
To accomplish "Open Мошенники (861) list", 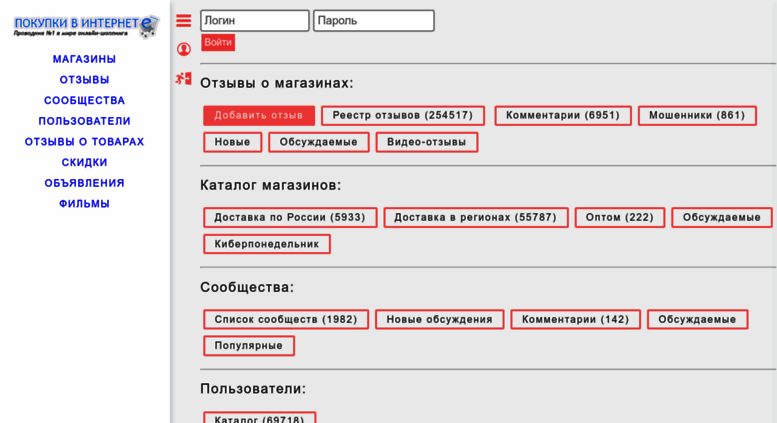I will [x=697, y=115].
